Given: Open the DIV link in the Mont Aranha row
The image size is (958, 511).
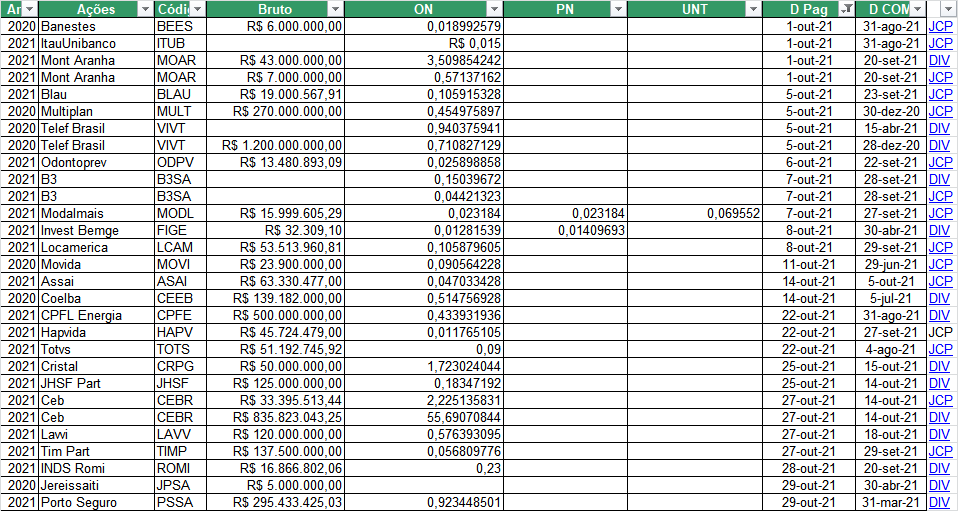Looking at the screenshot, I should pos(939,61).
